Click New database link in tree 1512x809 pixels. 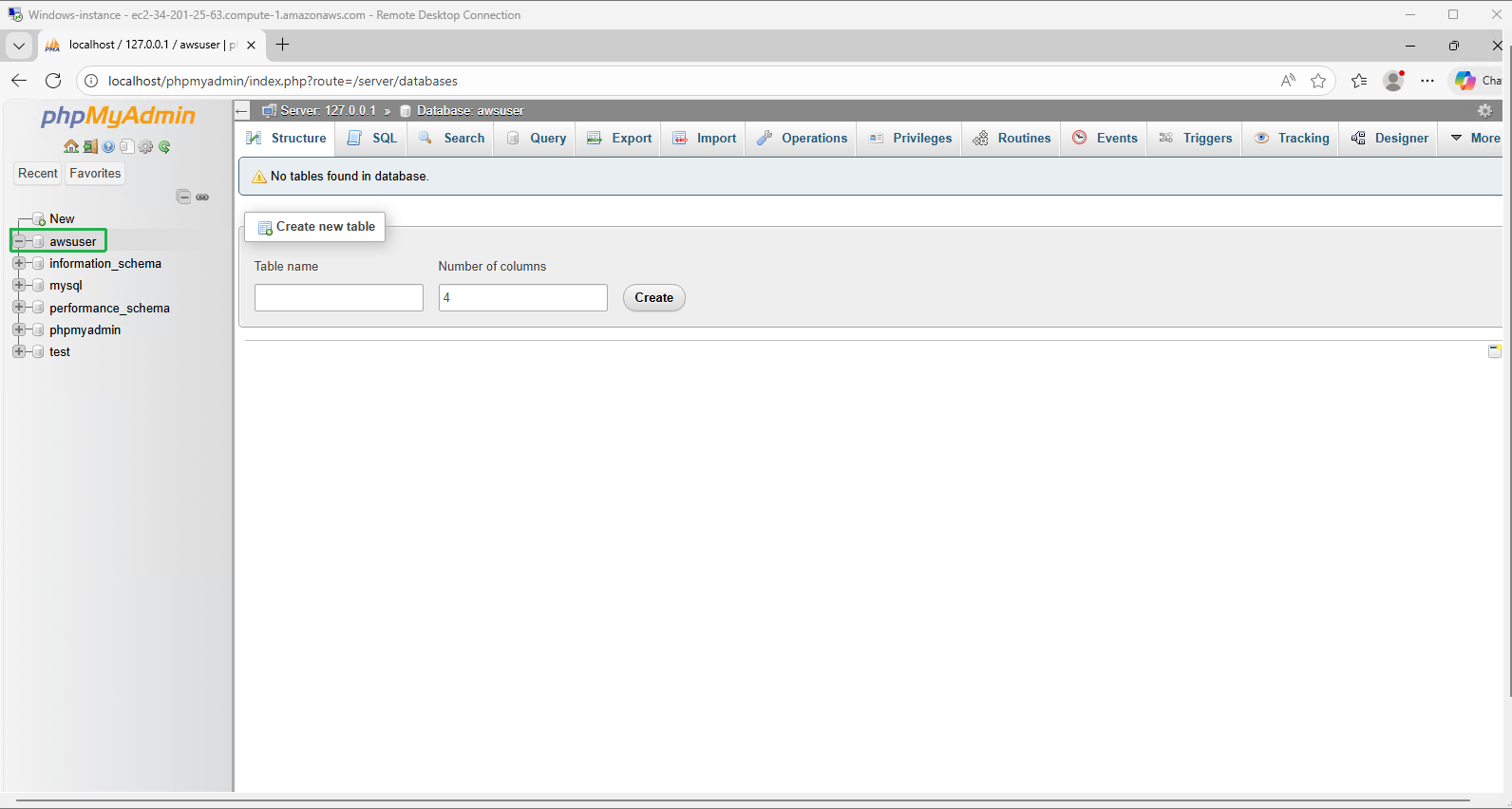(62, 218)
